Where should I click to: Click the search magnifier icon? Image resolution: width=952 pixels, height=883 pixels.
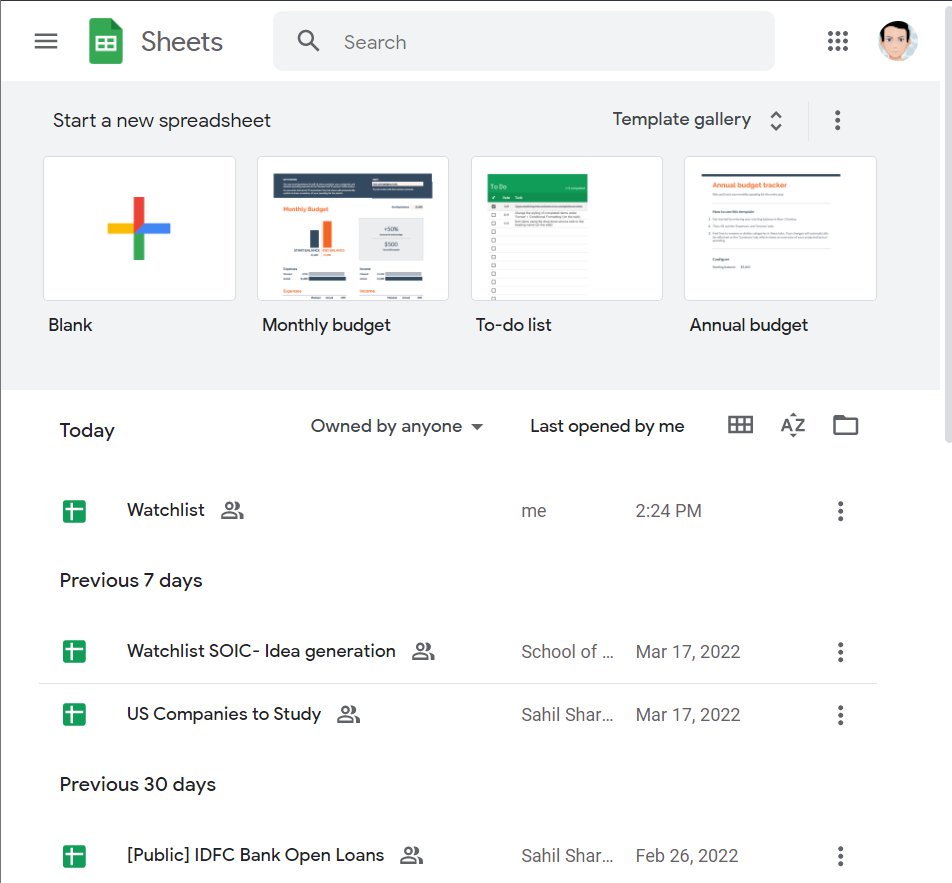click(x=308, y=41)
